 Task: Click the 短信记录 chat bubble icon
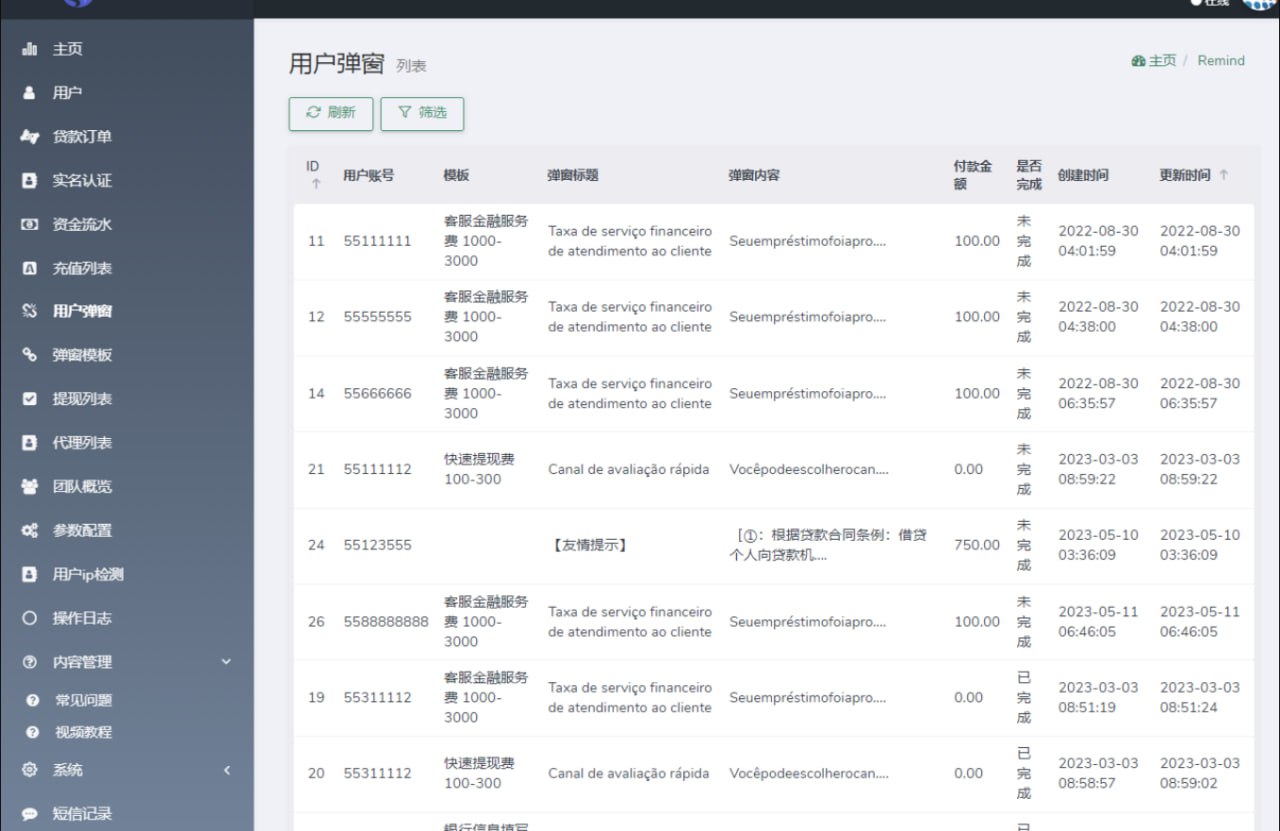(30, 814)
